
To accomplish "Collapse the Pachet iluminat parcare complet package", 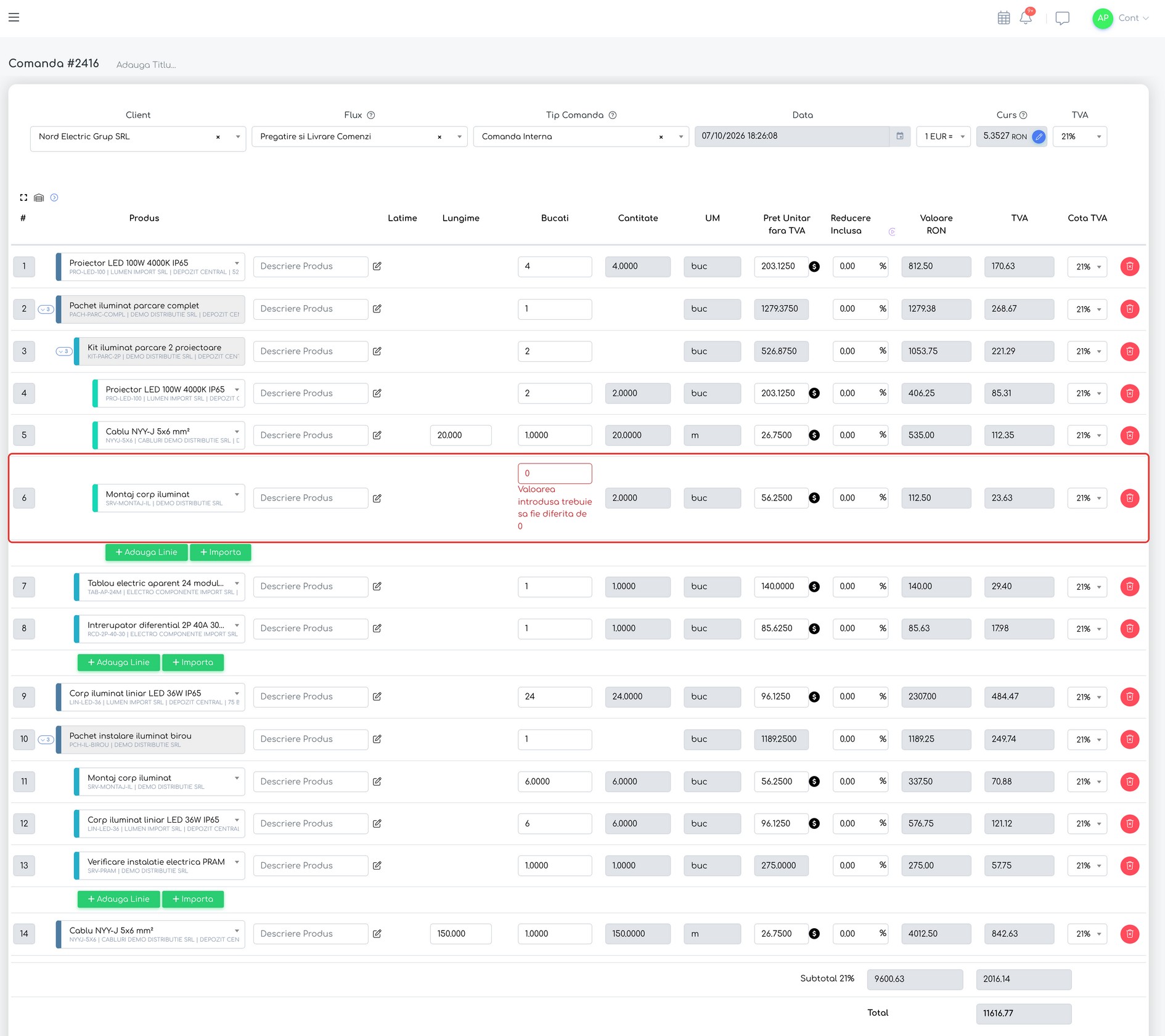I will 46,309.
